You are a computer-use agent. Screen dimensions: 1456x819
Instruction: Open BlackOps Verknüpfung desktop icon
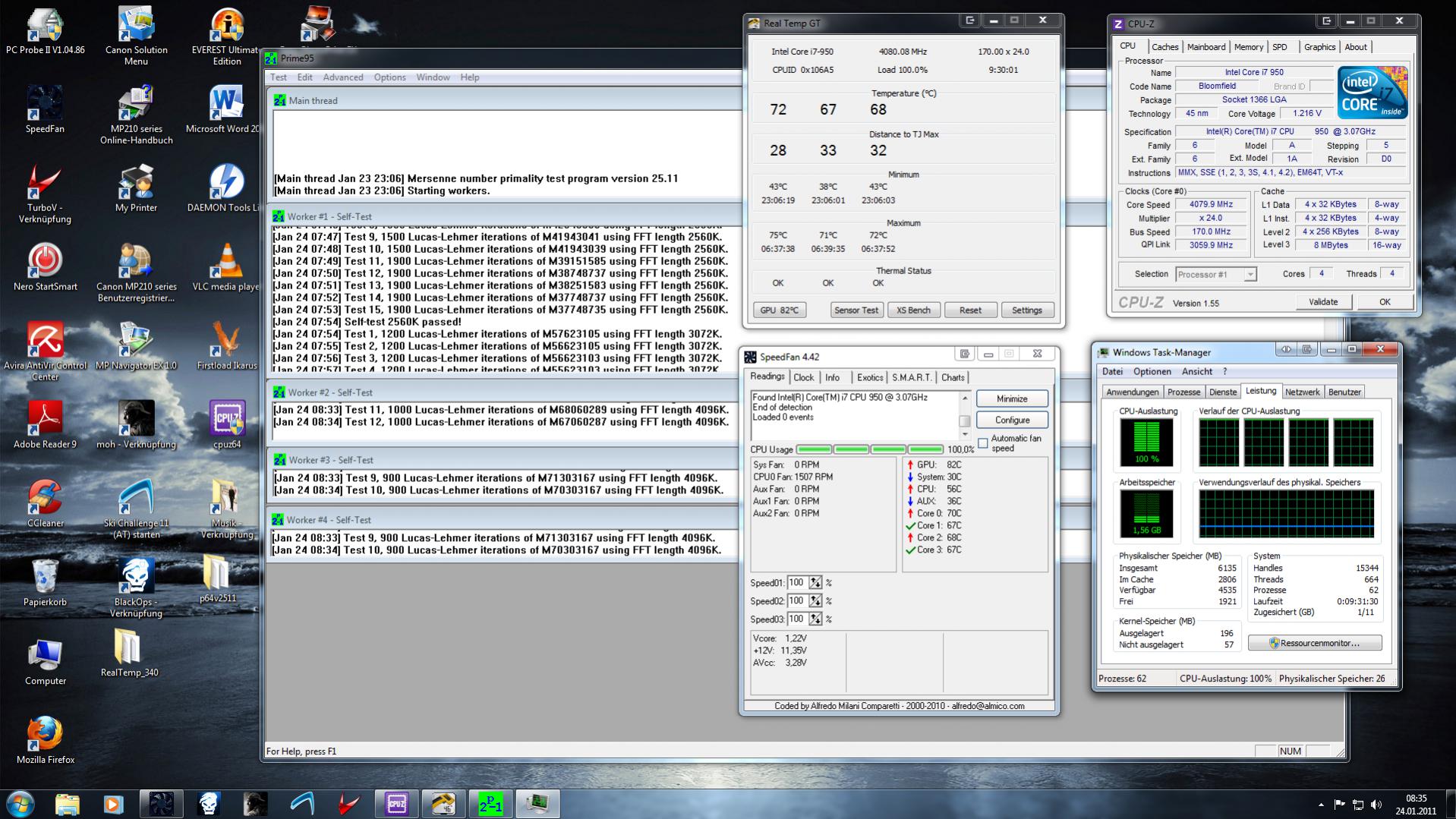pyautogui.click(x=137, y=587)
